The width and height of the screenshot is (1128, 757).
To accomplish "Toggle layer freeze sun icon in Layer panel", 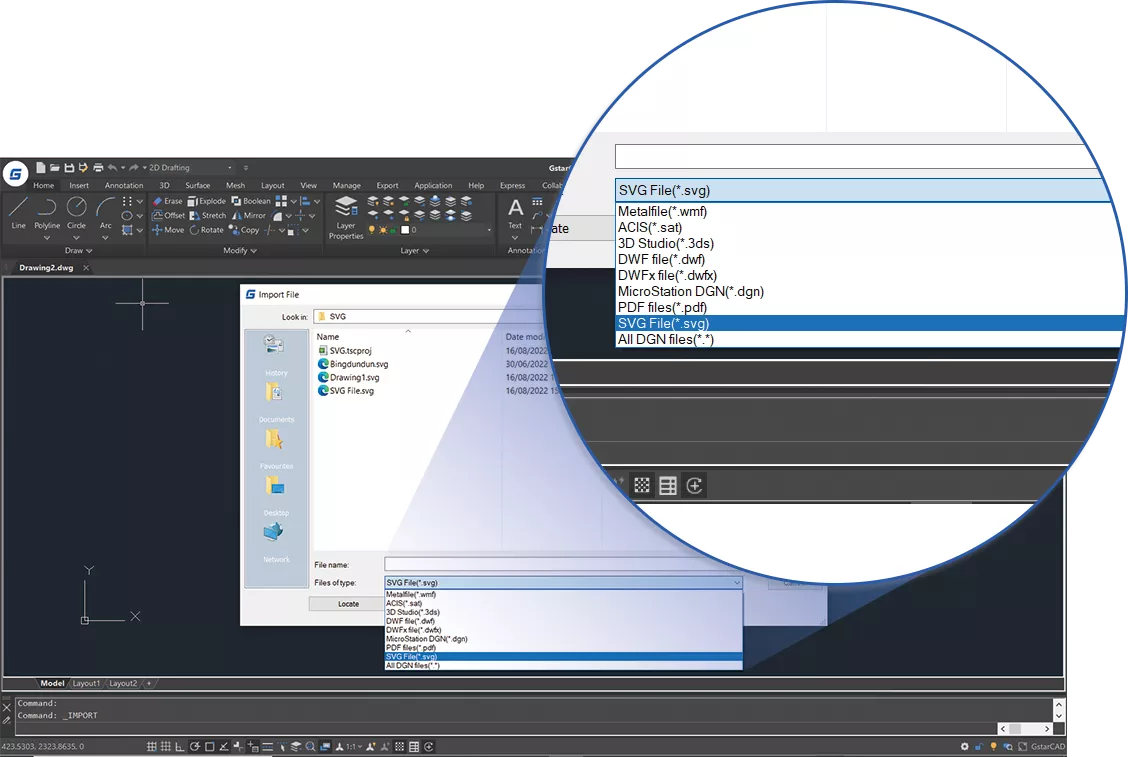I will click(383, 230).
